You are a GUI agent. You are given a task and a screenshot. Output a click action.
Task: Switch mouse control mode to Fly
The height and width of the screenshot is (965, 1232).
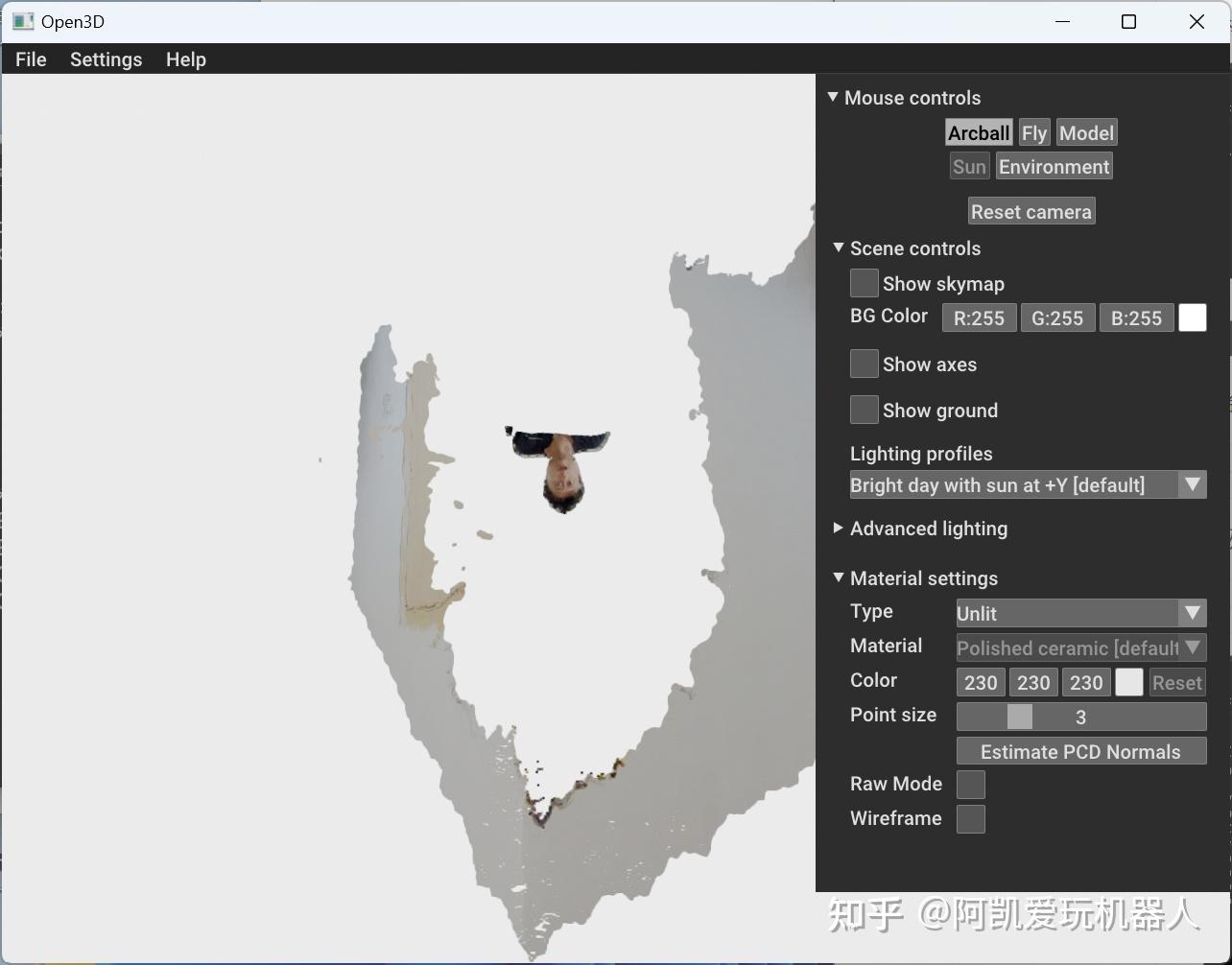1033,132
